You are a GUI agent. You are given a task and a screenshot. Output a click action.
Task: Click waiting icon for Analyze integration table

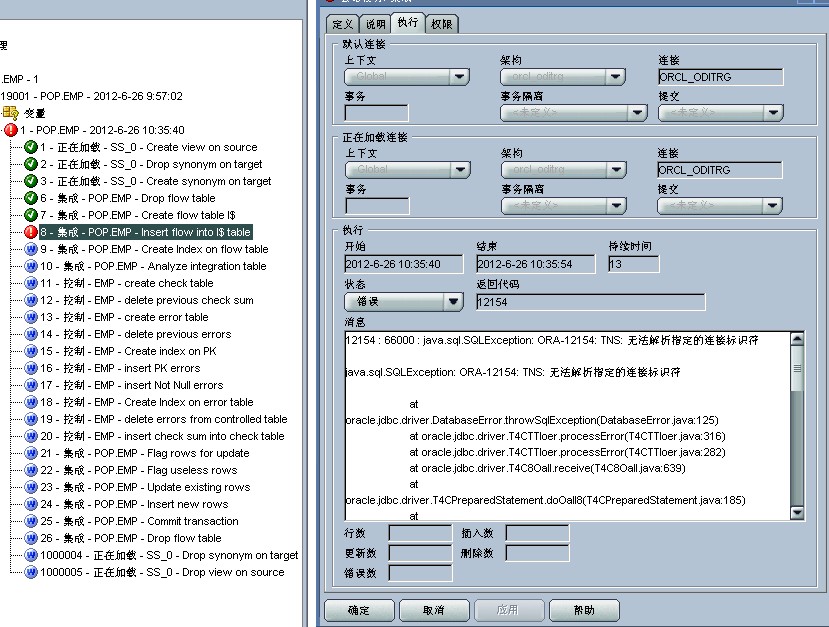31,266
